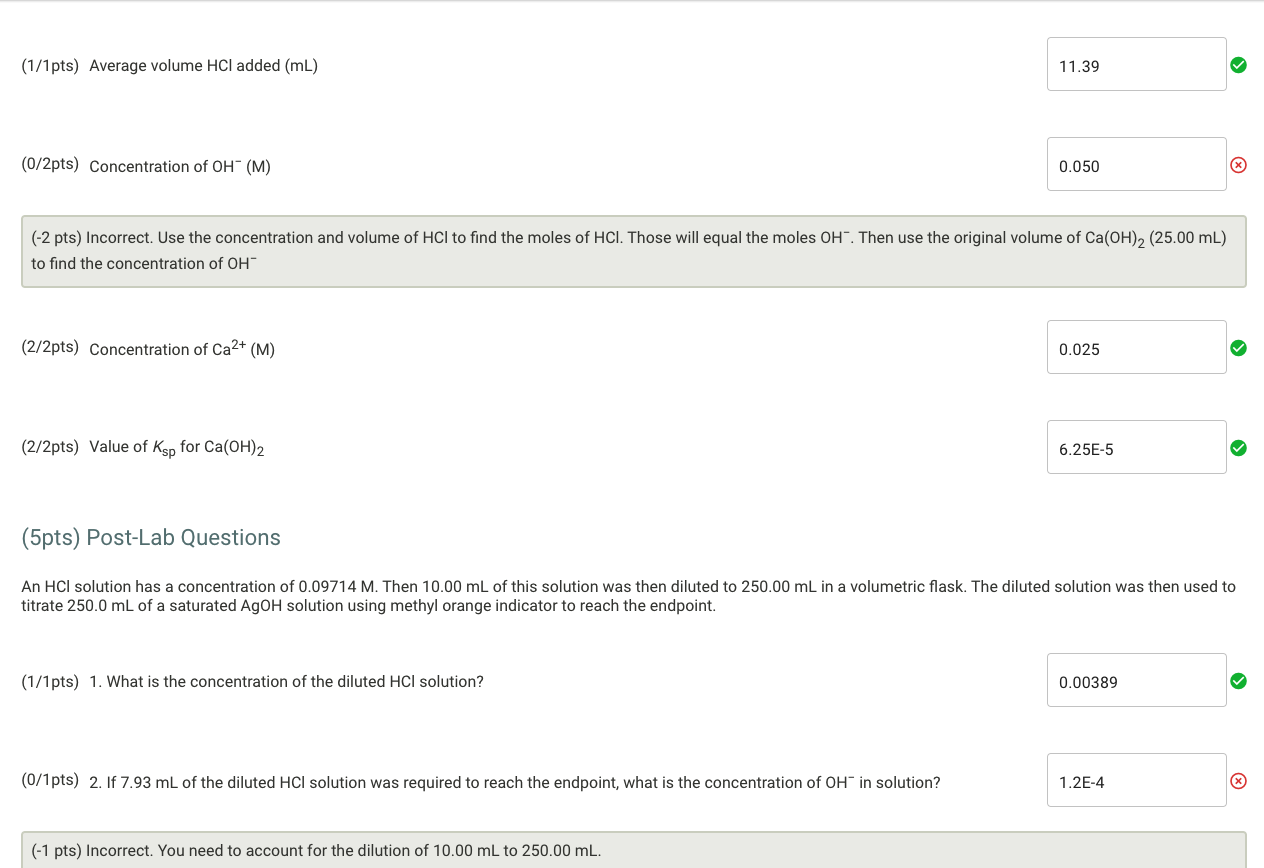1264x868 pixels.
Task: Click the answer box showing 0.050
Action: tap(1136, 164)
